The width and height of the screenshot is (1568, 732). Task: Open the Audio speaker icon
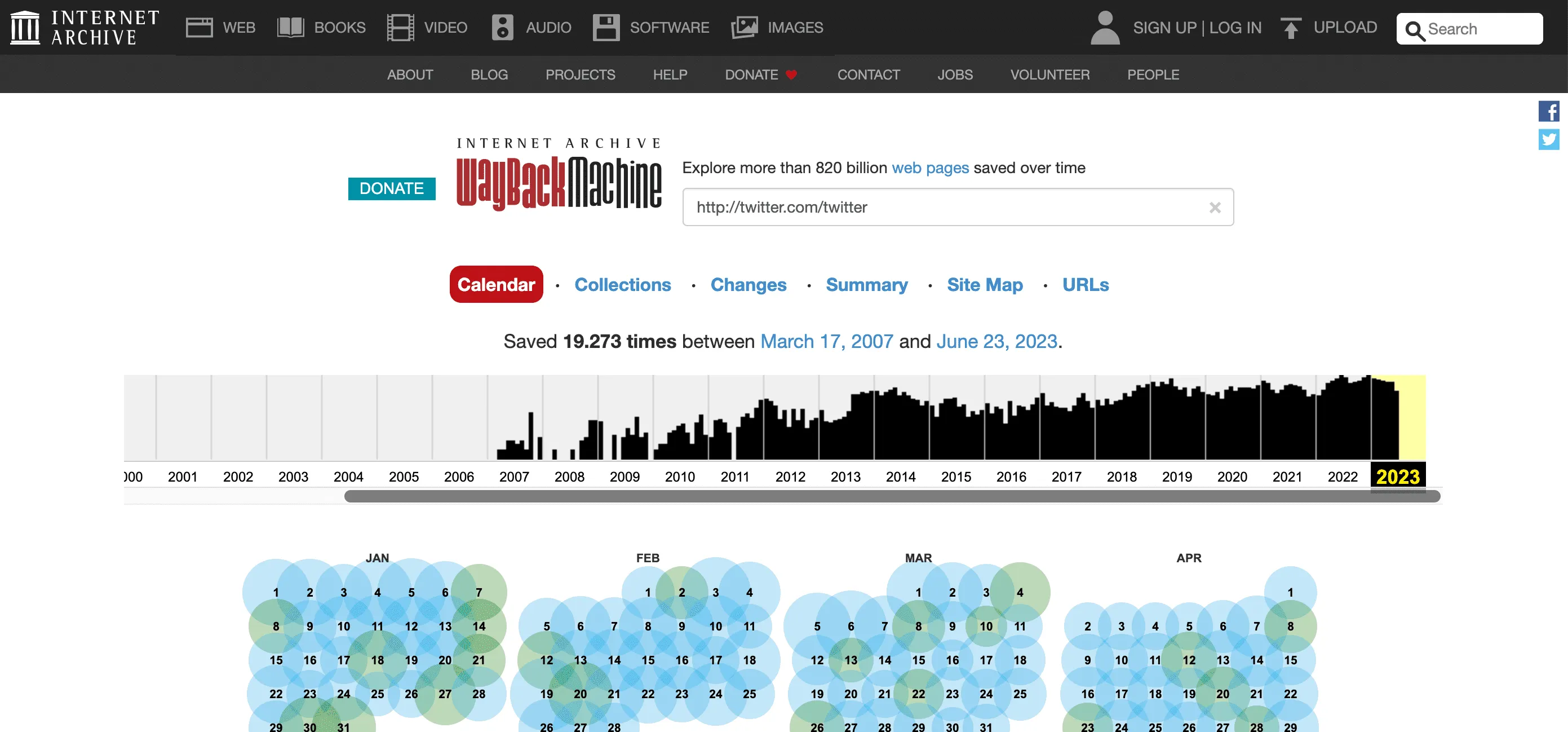pyautogui.click(x=502, y=28)
